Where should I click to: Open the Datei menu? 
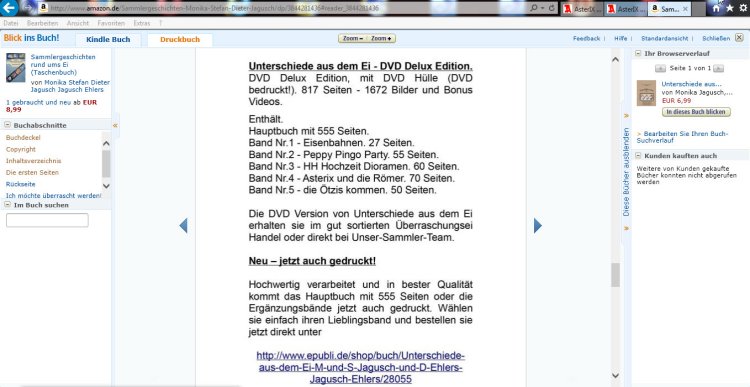point(11,23)
